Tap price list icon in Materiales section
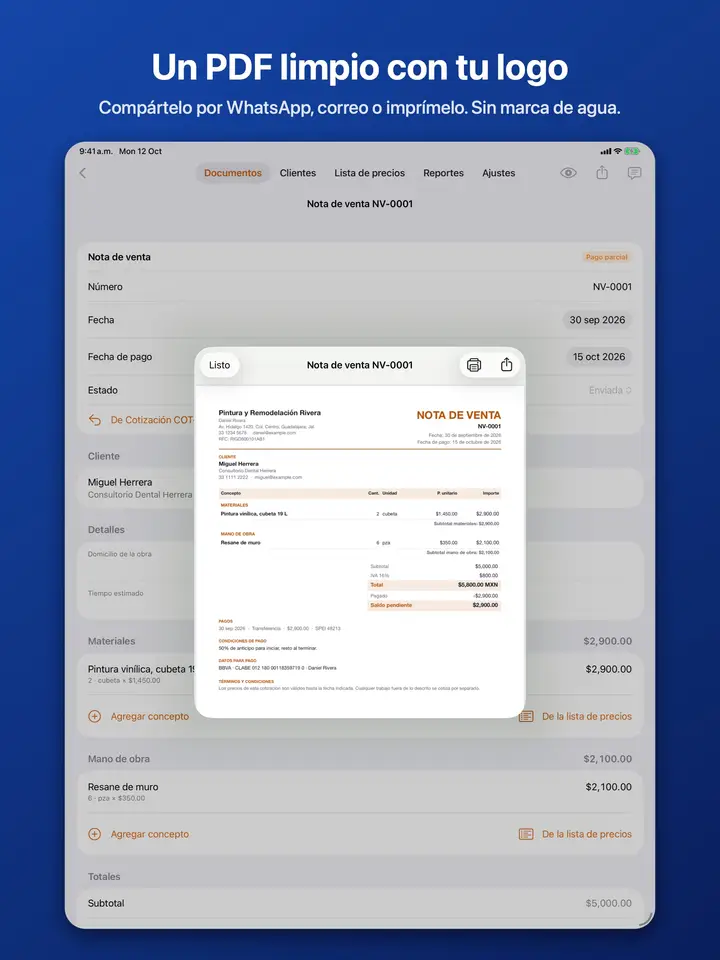The image size is (720, 960). 526,716
